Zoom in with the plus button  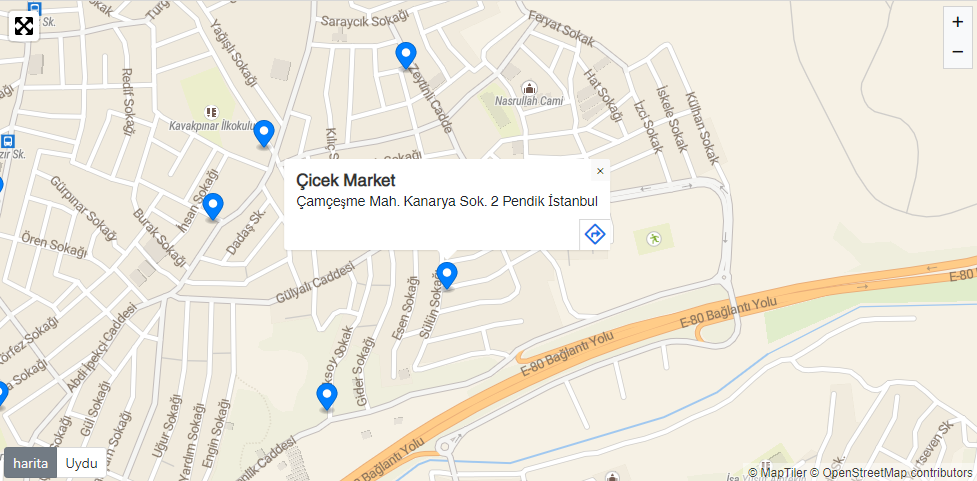(958, 22)
